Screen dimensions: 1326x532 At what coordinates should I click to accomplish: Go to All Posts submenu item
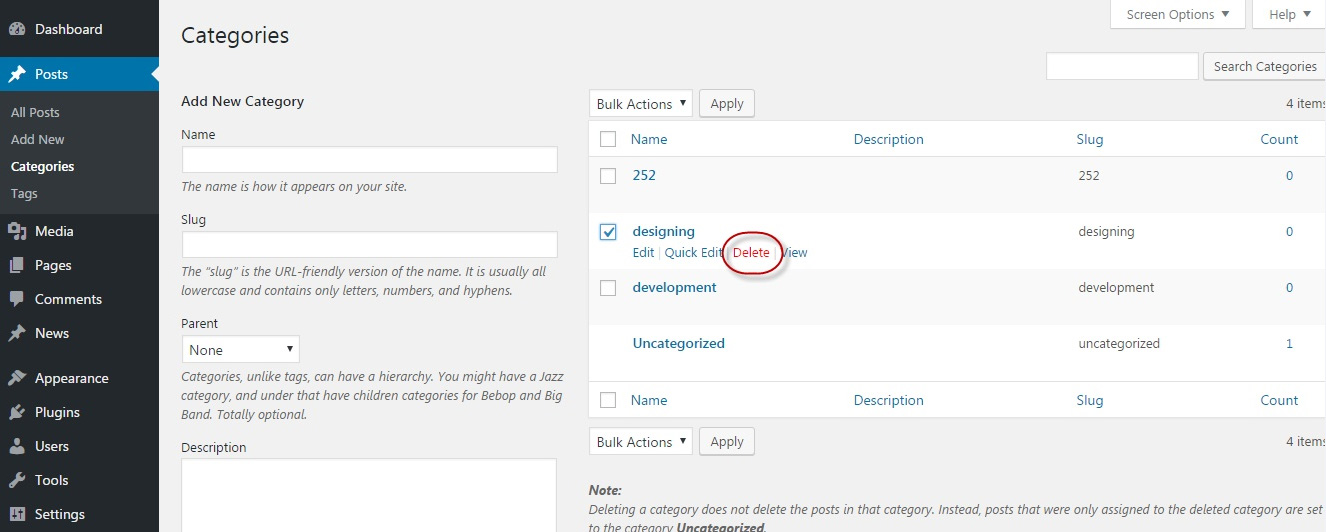tap(35, 112)
